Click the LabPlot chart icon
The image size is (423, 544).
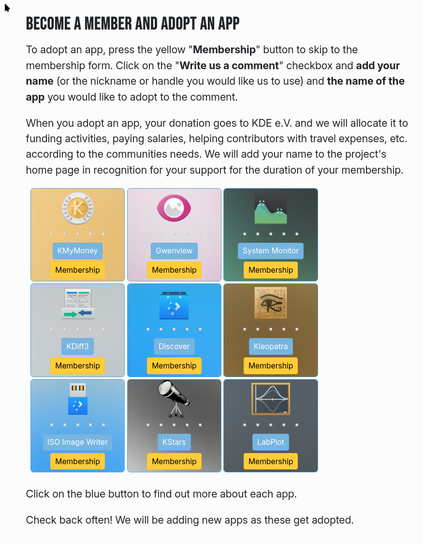pyautogui.click(x=271, y=399)
